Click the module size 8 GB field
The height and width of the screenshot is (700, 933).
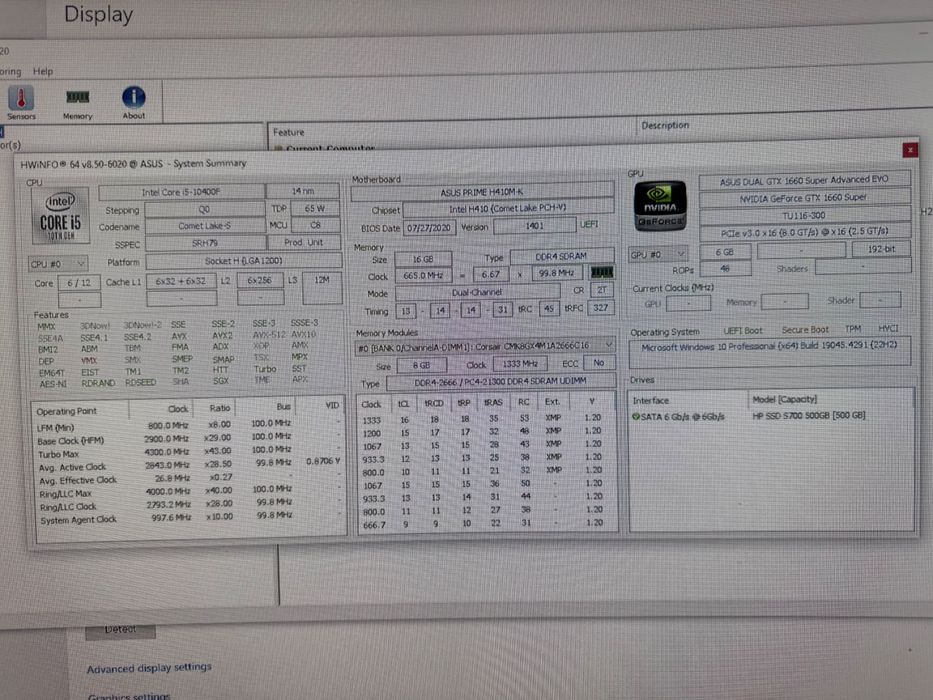(x=421, y=365)
